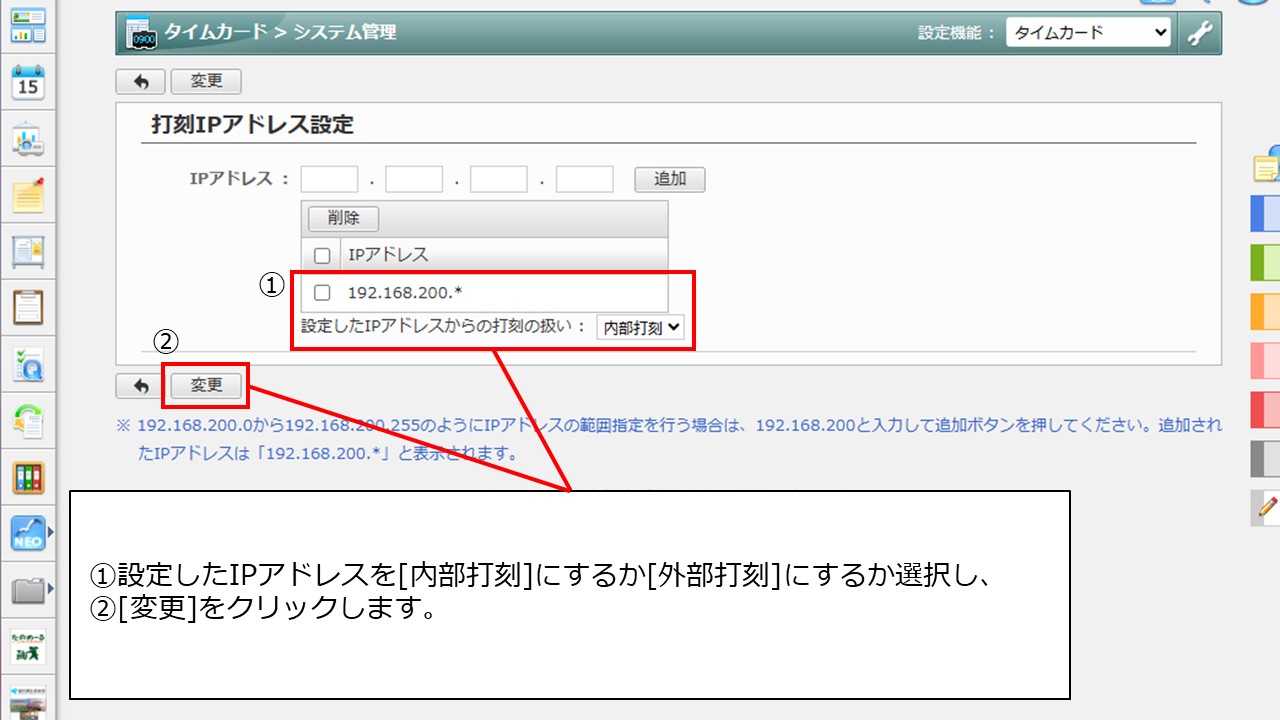
Task: Select the pencil edit icon at right edge
Action: [1266, 507]
